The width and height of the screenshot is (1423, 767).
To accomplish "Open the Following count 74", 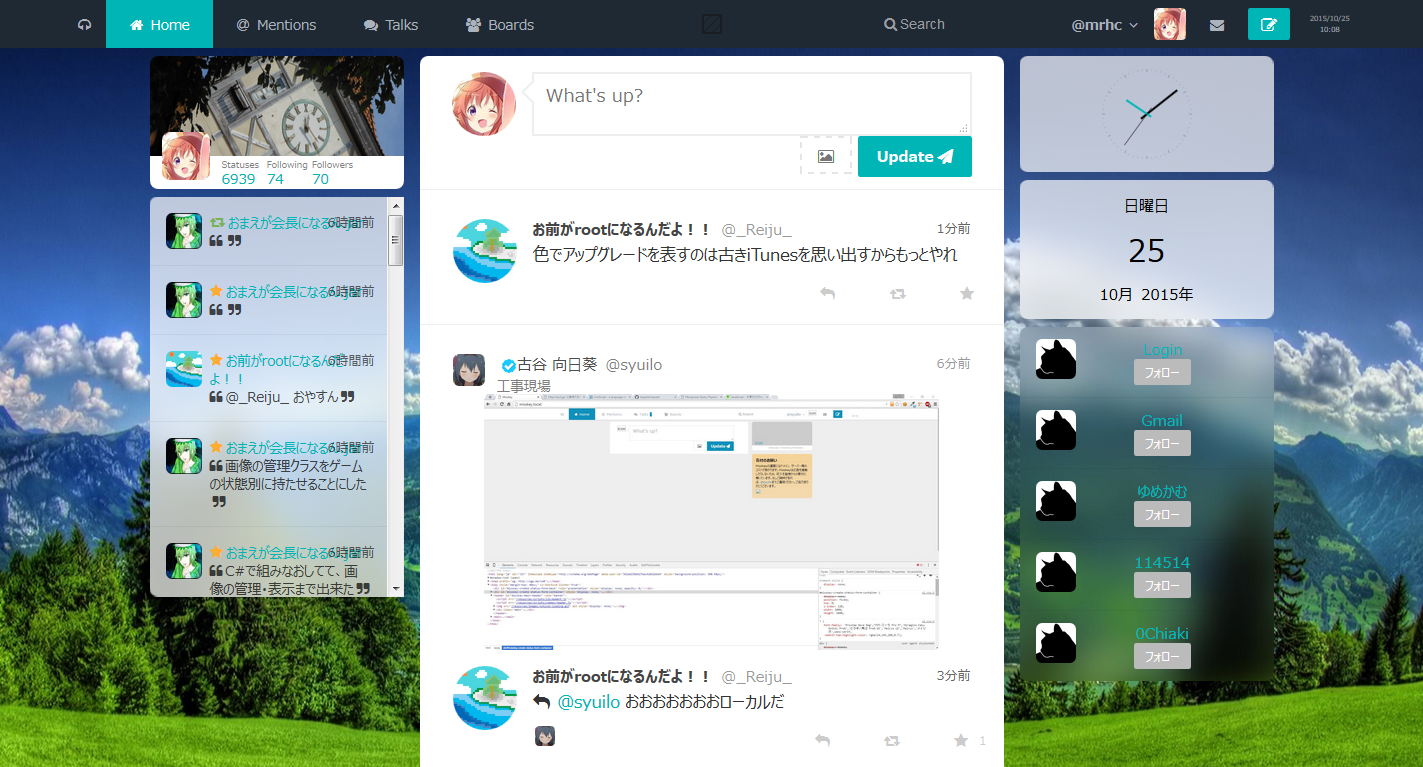I will coord(286,172).
